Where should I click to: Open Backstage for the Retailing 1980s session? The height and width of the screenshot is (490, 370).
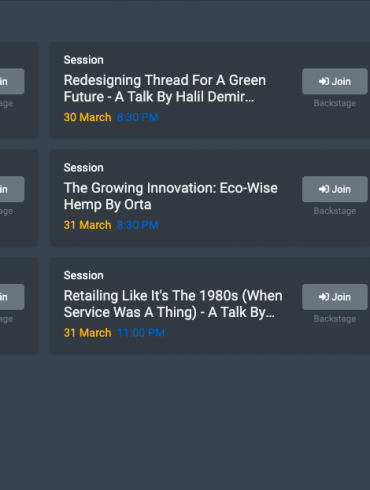coord(335,319)
